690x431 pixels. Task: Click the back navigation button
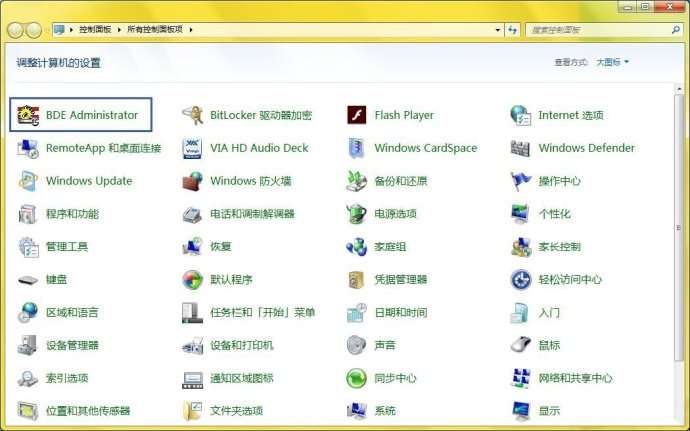click(17, 30)
